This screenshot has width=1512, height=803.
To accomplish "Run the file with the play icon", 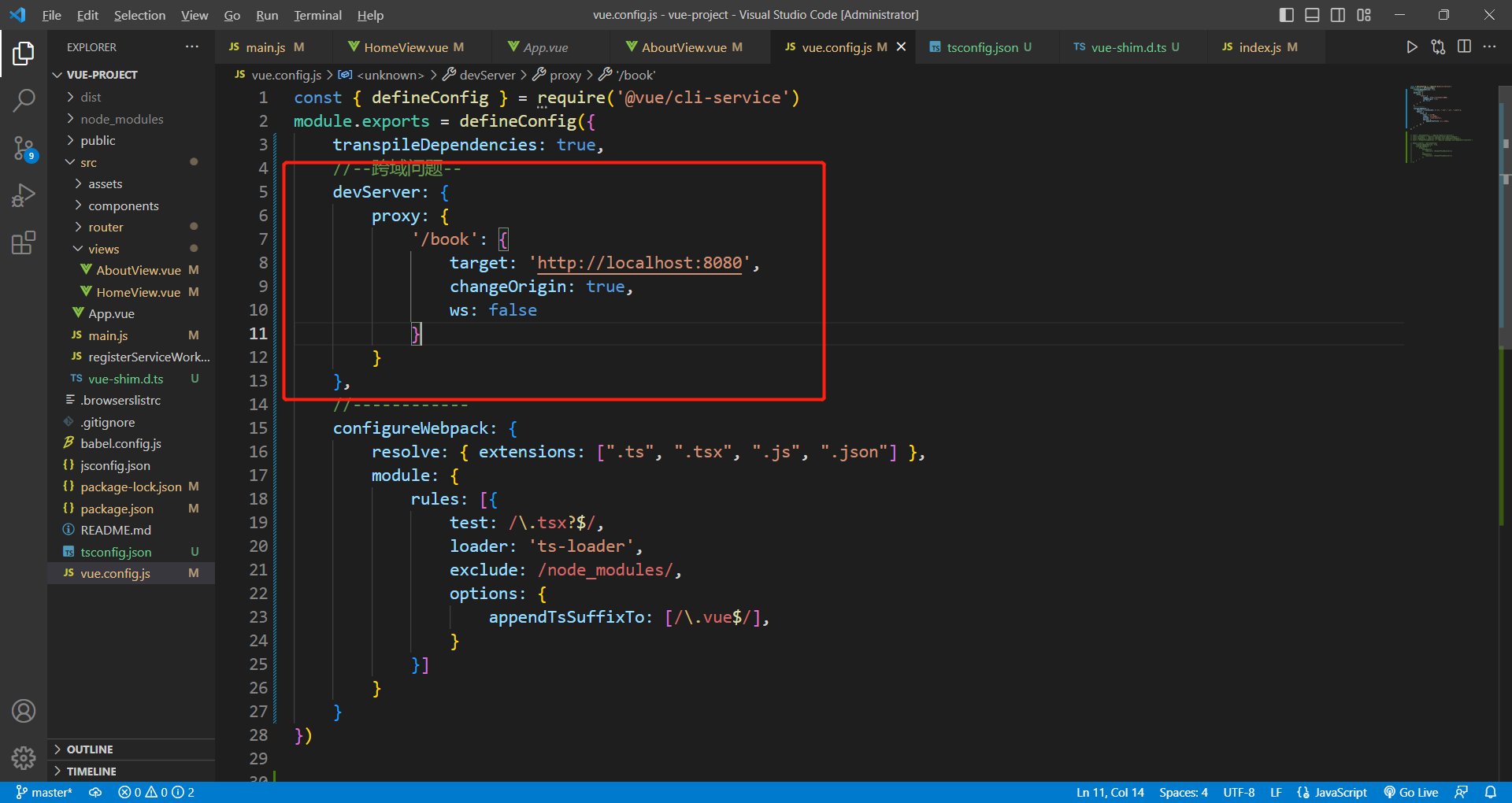I will (x=1412, y=47).
